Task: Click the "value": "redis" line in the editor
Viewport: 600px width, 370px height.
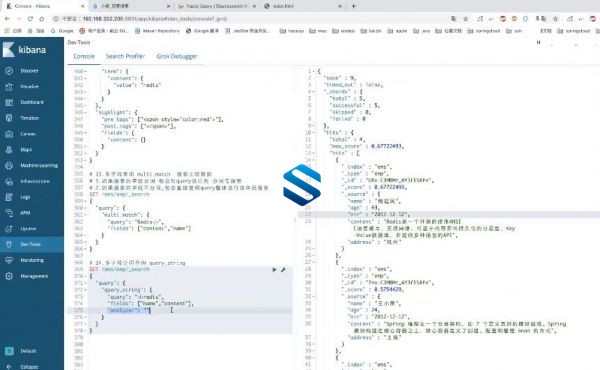Action: pos(138,85)
